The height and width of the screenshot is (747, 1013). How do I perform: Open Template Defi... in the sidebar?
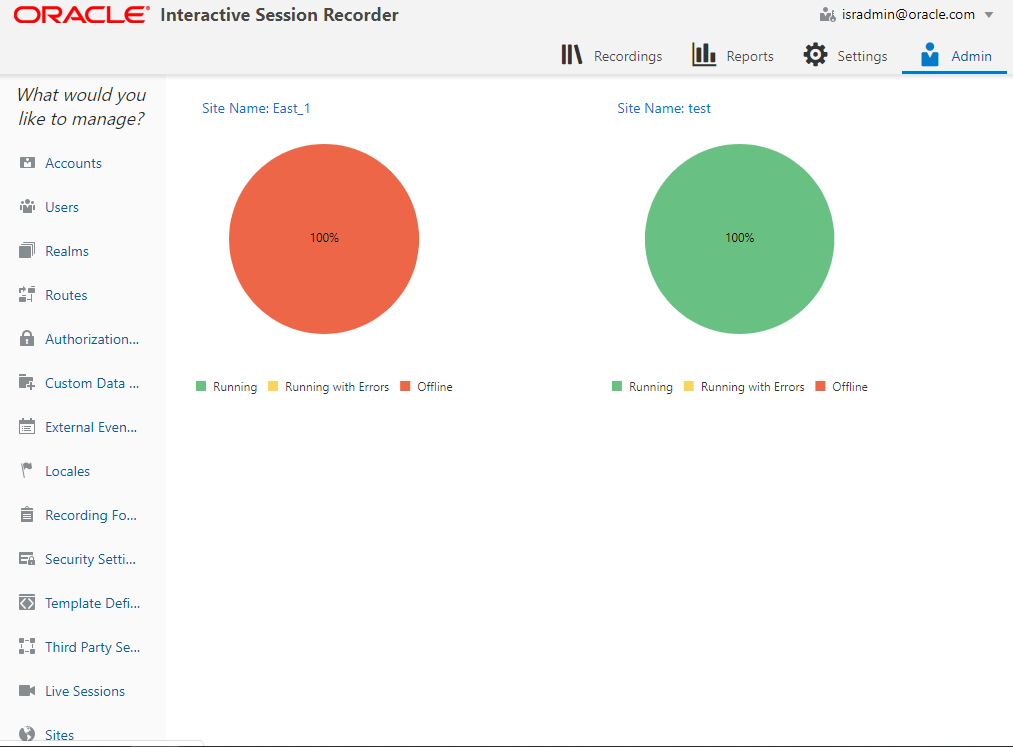tap(92, 603)
